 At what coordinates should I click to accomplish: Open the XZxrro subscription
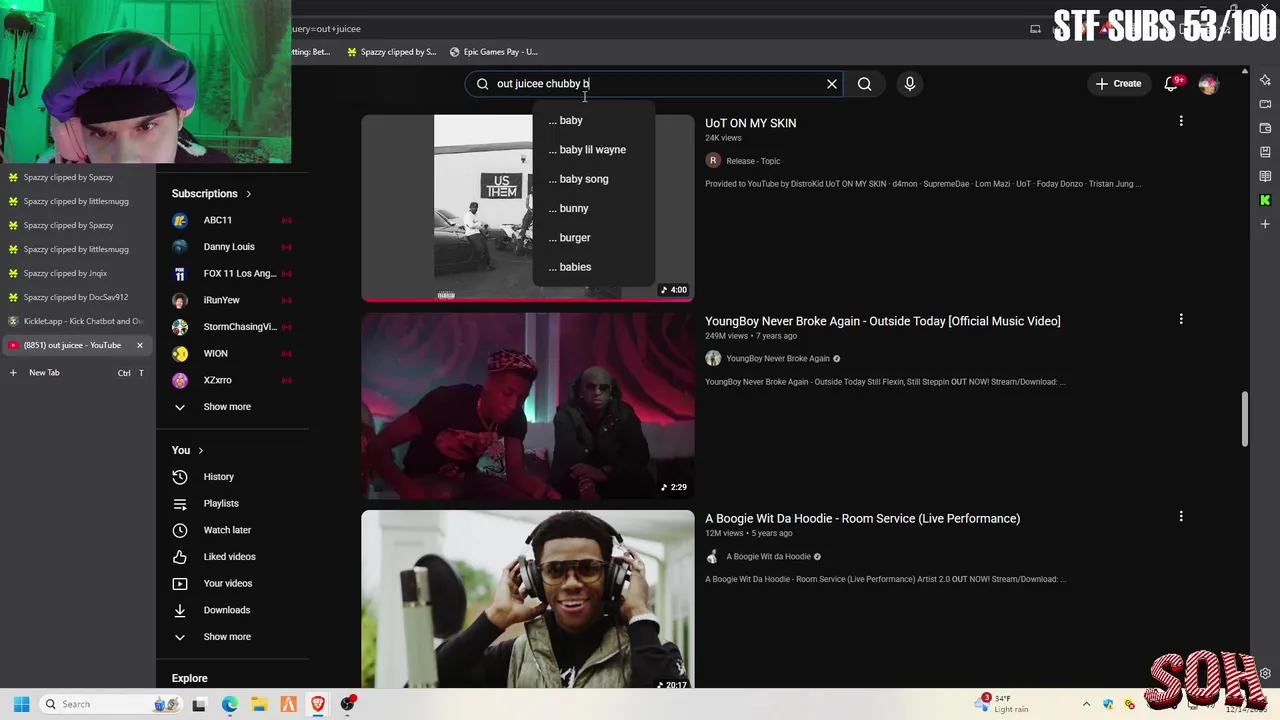click(x=232, y=380)
